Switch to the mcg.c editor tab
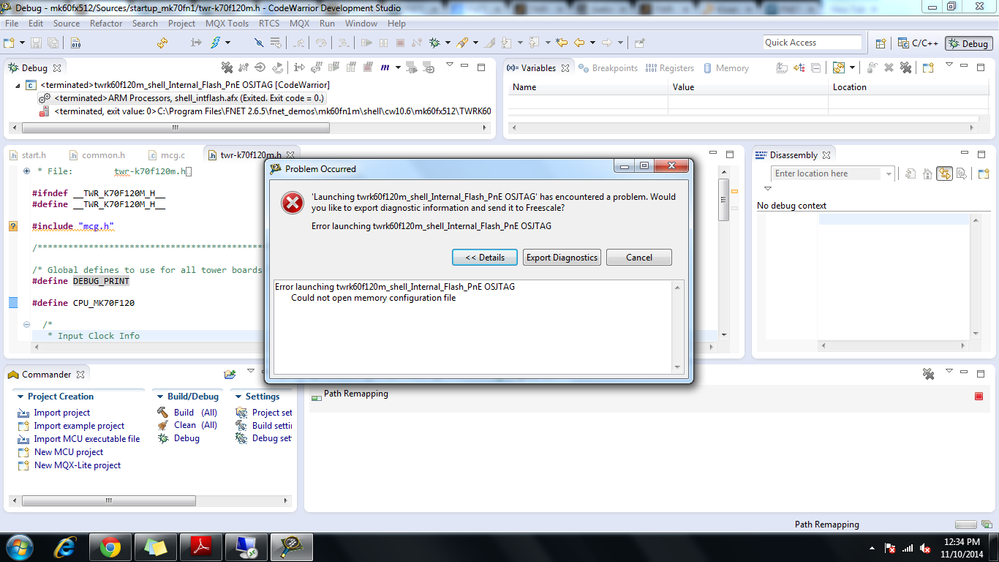 (x=167, y=155)
